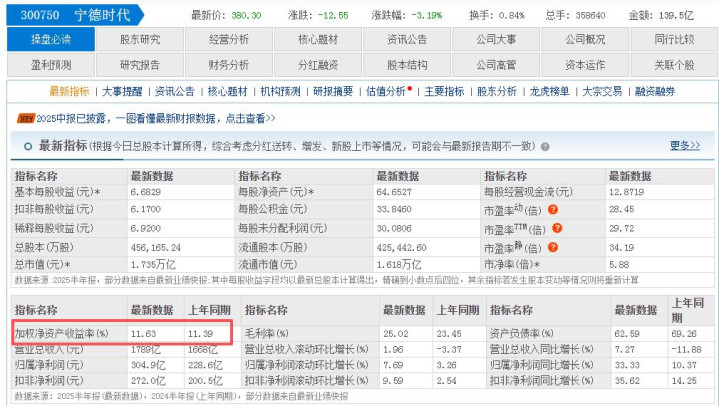Click the 资产负债率 latest value 62.59
719x406 pixels.
click(627, 334)
